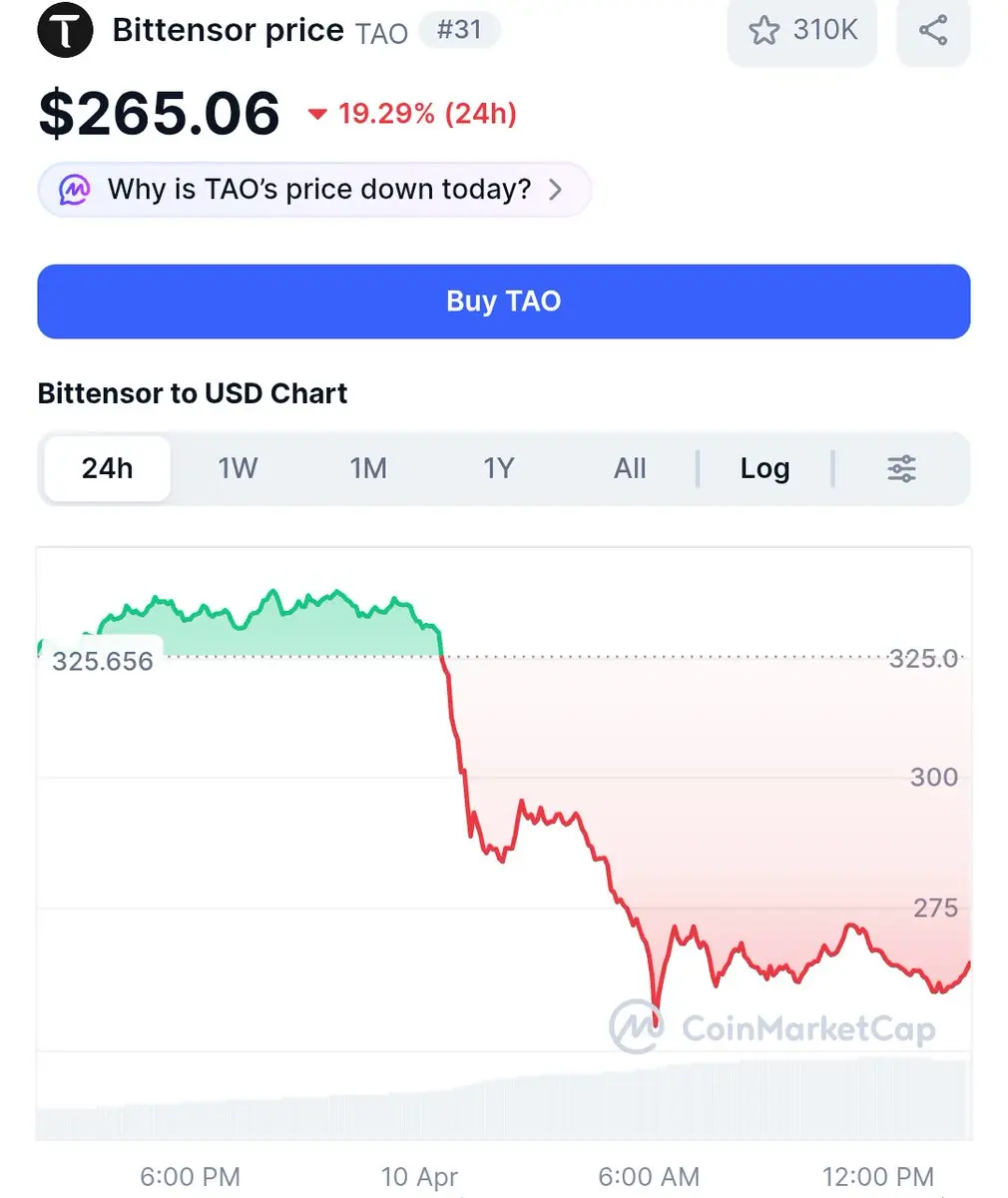Viewport: 1008px width, 1198px height.
Task: Open the share icon button
Action: (x=933, y=31)
